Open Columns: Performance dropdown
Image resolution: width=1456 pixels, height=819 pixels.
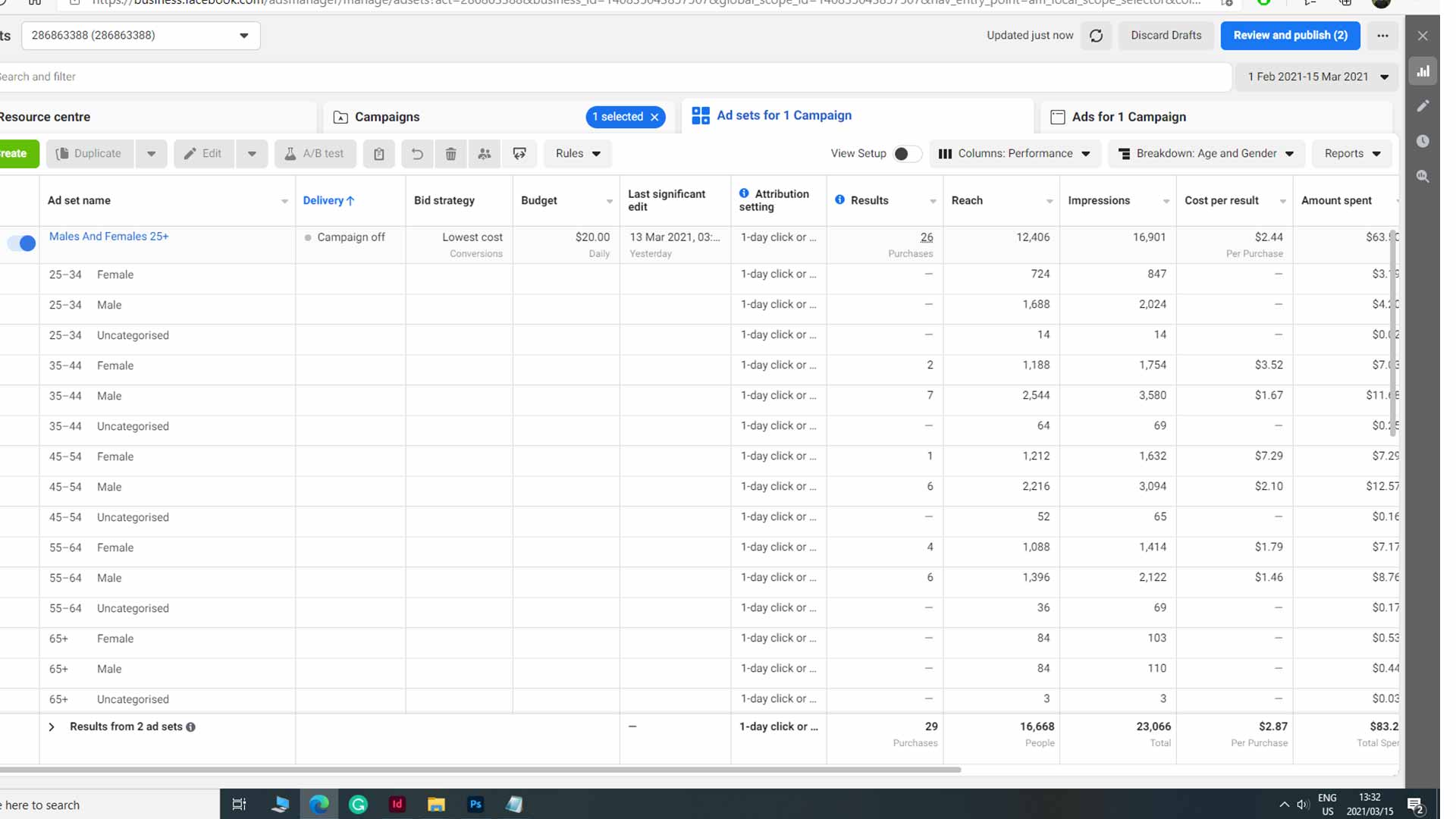coord(1015,154)
